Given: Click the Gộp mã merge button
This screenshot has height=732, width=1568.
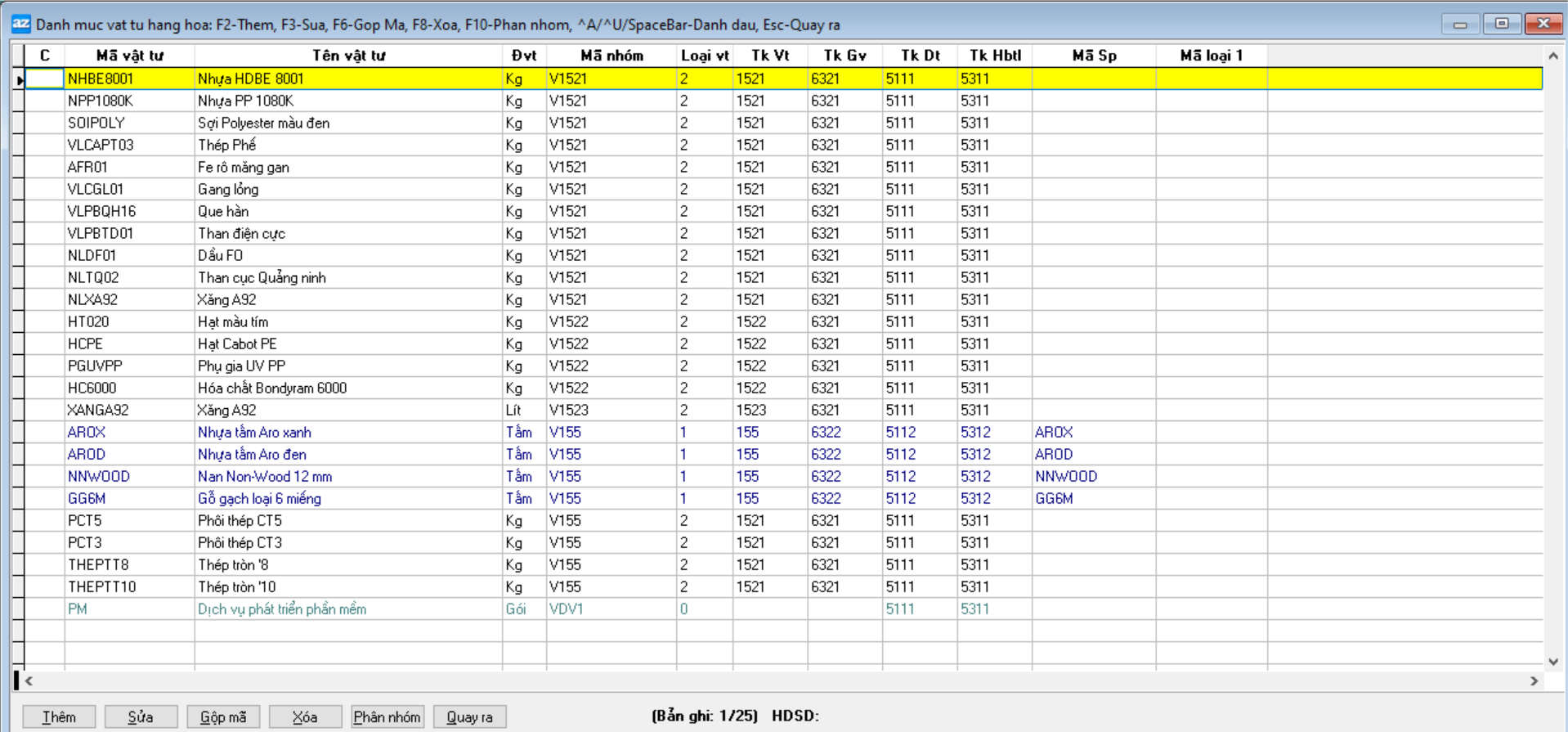Looking at the screenshot, I should [223, 716].
